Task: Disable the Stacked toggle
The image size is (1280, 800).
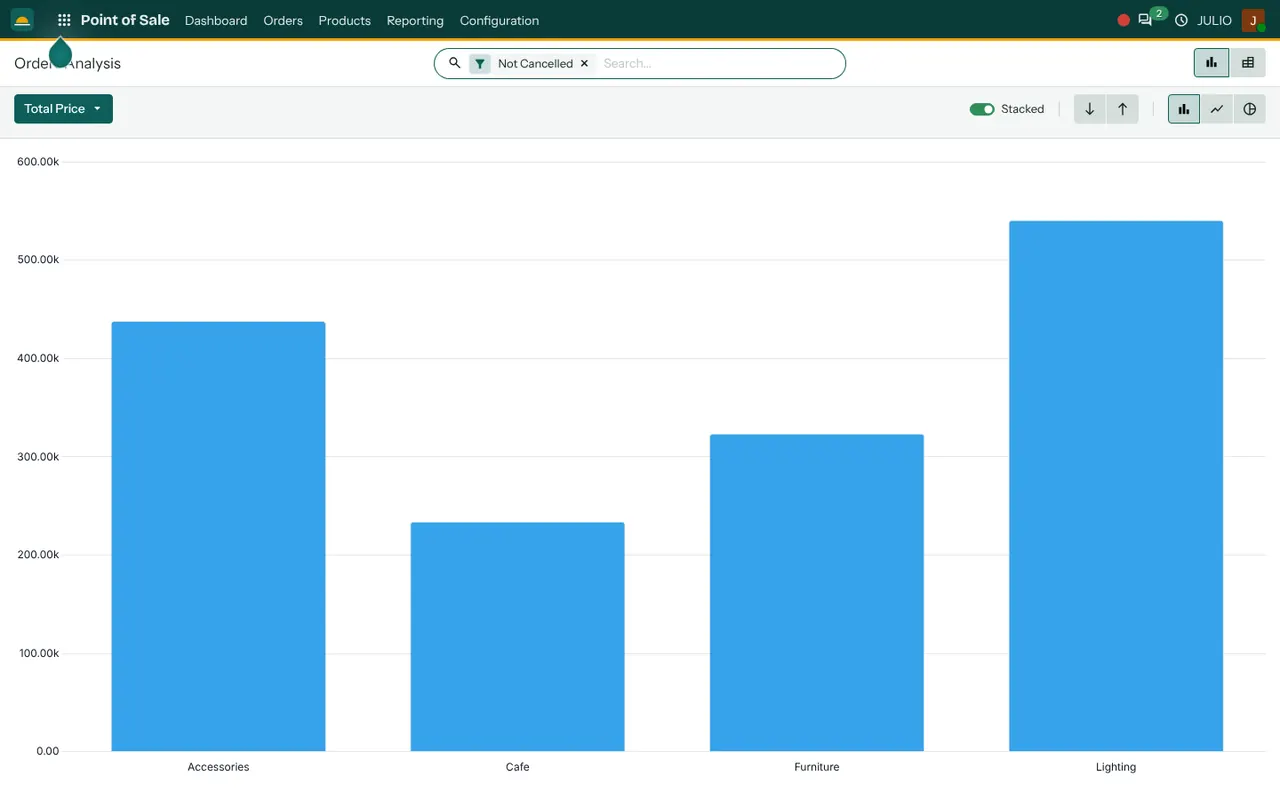Action: point(982,109)
